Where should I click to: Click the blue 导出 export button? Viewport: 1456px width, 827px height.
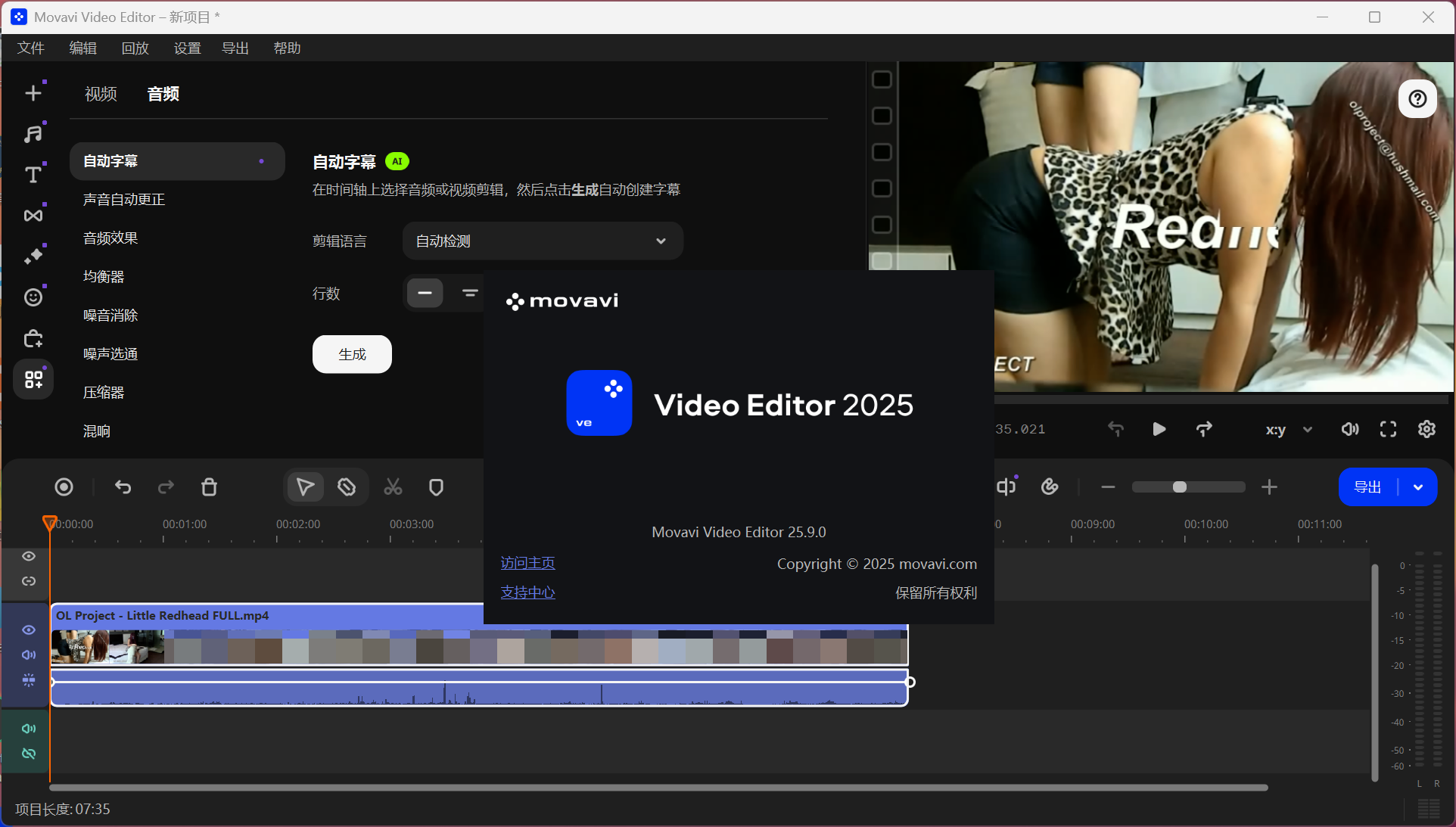tap(1367, 487)
